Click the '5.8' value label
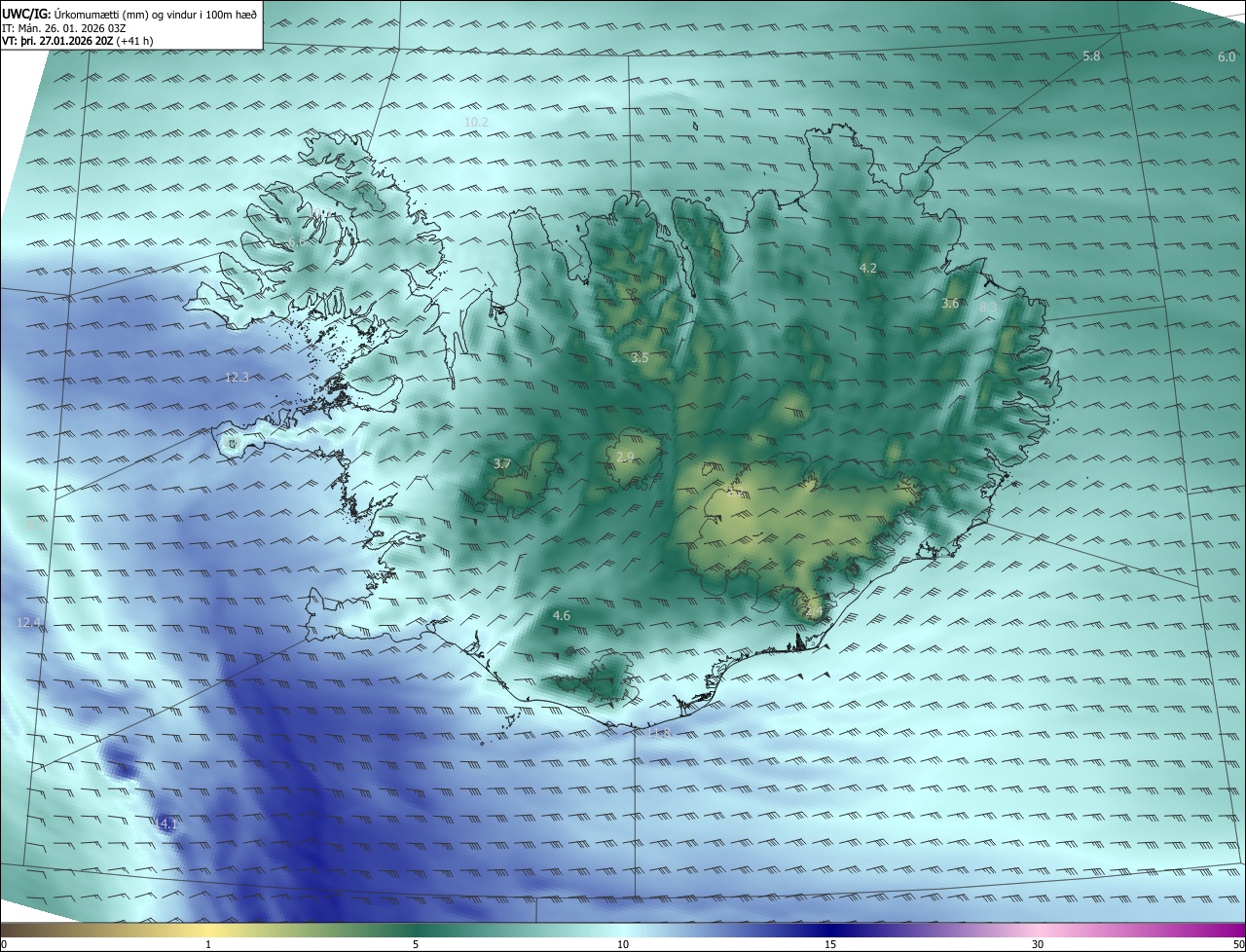Image resolution: width=1246 pixels, height=952 pixels. click(1091, 56)
